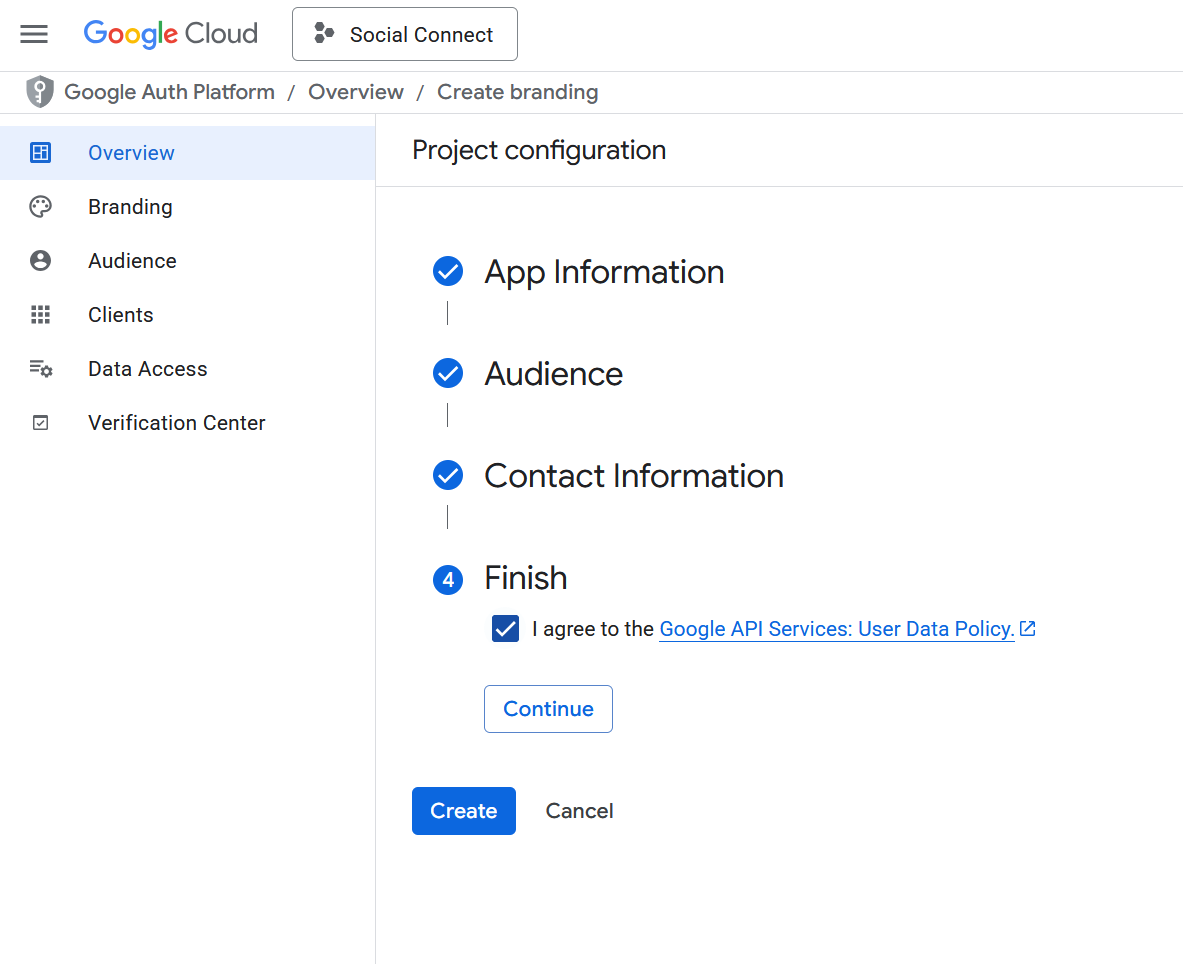Click the Finish step heading
This screenshot has height=964, width=1183.
click(x=526, y=579)
